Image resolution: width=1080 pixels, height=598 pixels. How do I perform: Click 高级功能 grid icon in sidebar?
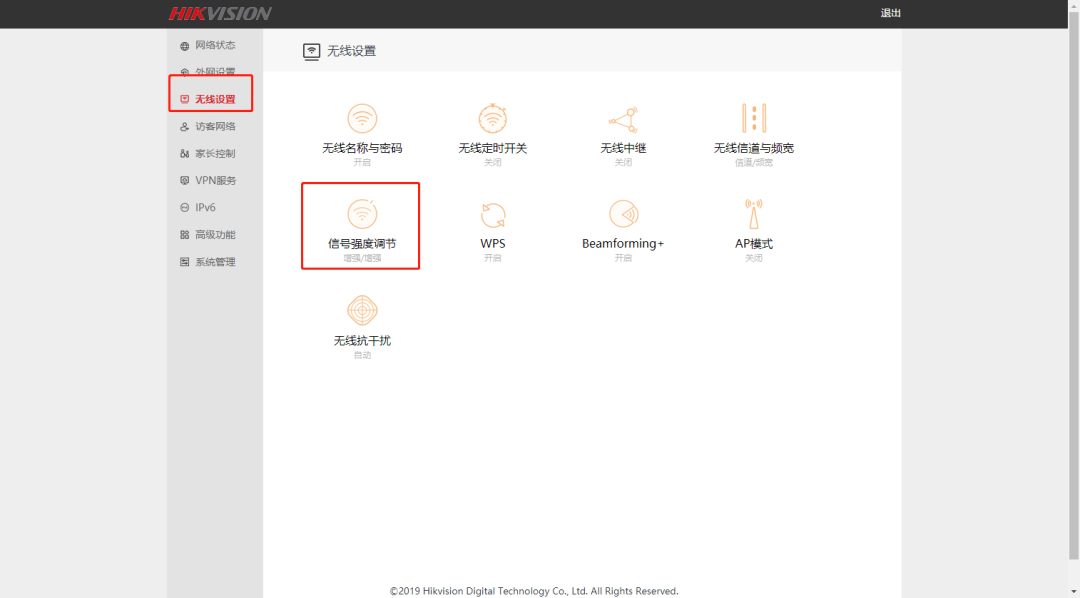[x=185, y=235]
